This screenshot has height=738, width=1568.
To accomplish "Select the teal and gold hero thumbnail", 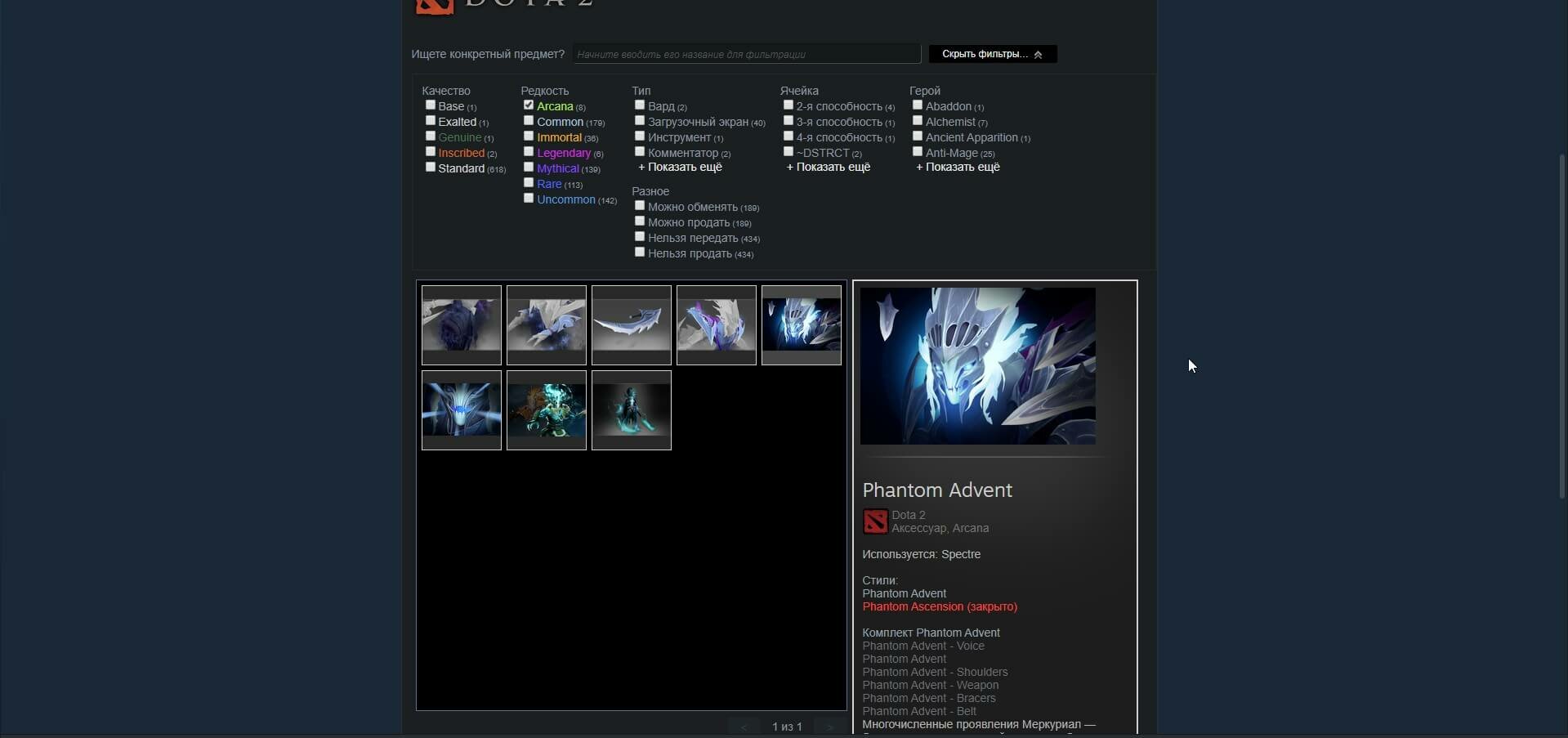I will [x=547, y=410].
